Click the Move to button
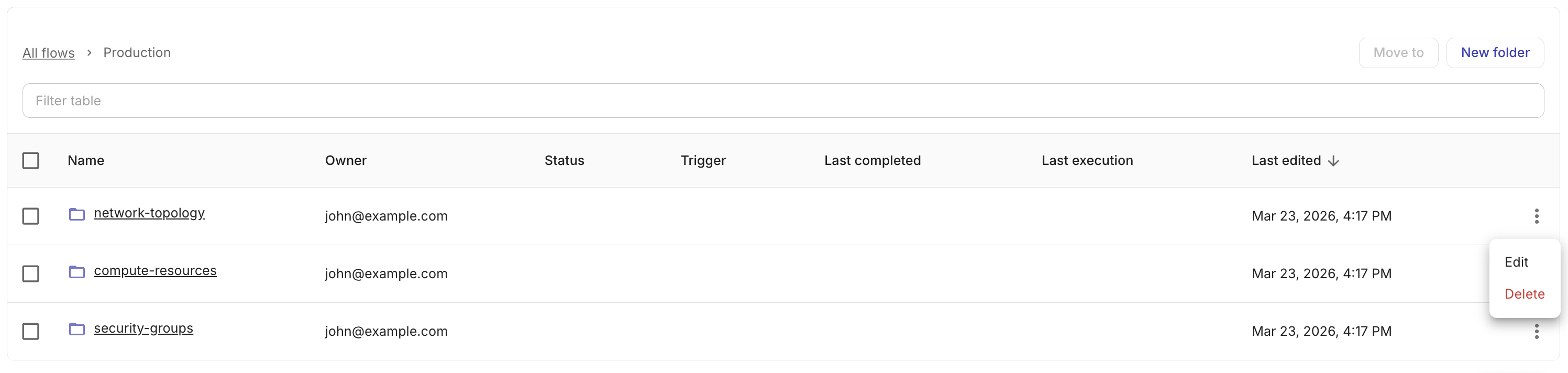1568x373 pixels. 1398,53
